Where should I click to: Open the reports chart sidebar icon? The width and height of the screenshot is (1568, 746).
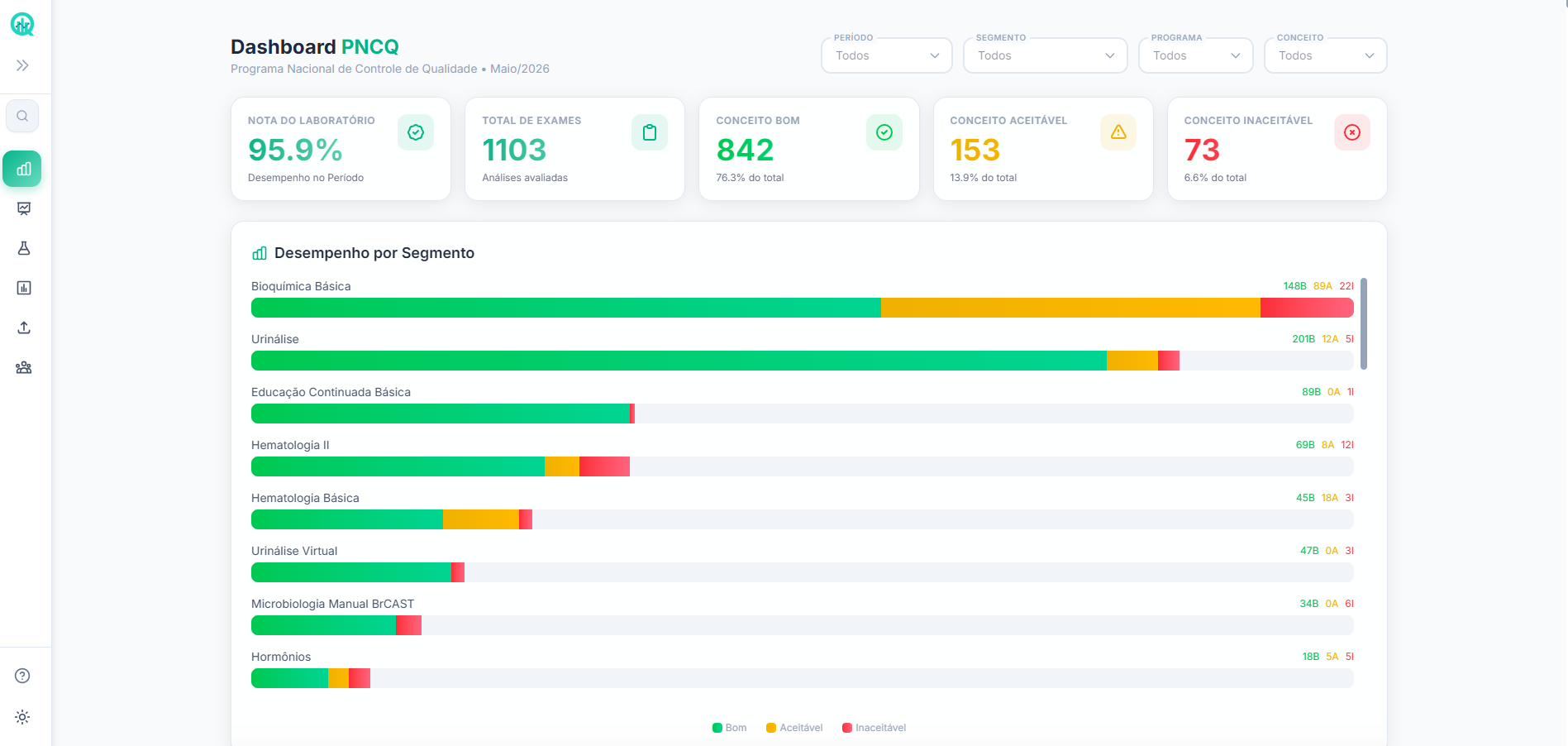coord(24,288)
